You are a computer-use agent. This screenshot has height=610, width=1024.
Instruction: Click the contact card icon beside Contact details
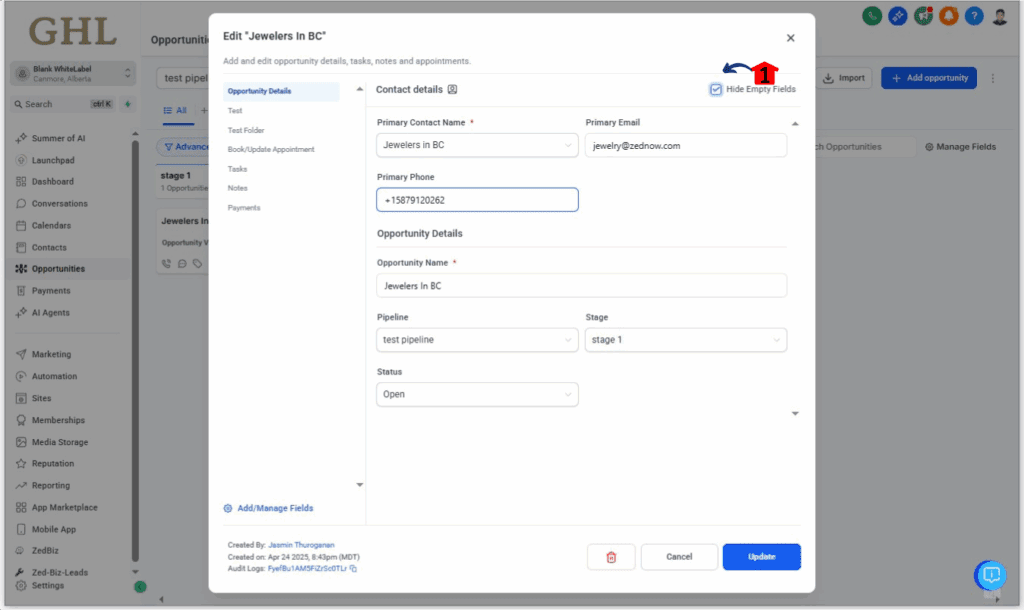452,89
